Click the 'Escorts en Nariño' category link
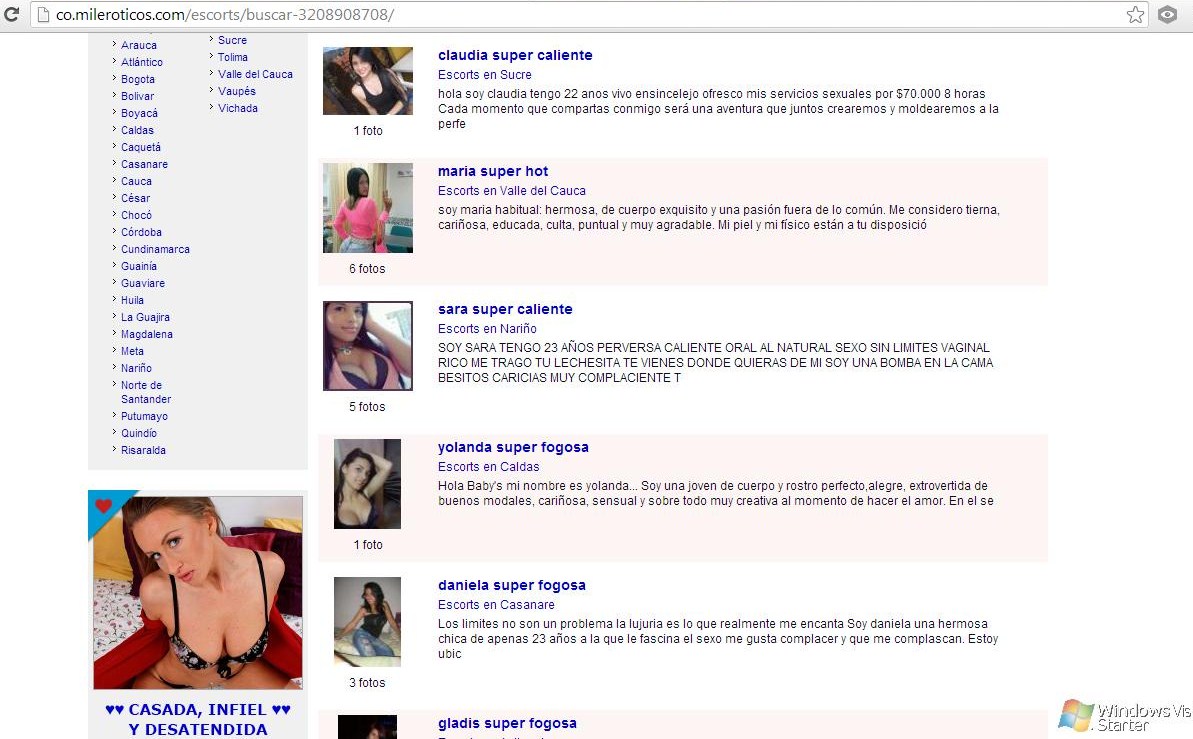Viewport: 1193px width, 739px height. [x=487, y=328]
